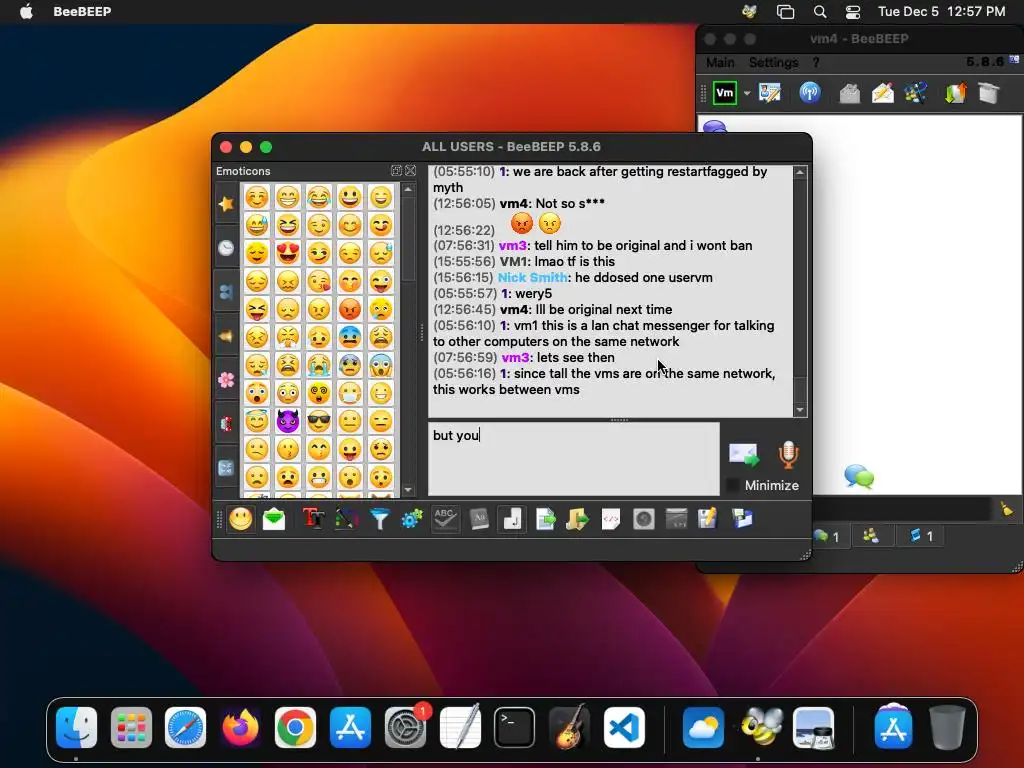
Task: Click the emoticon list scroll down arrow
Action: (408, 490)
